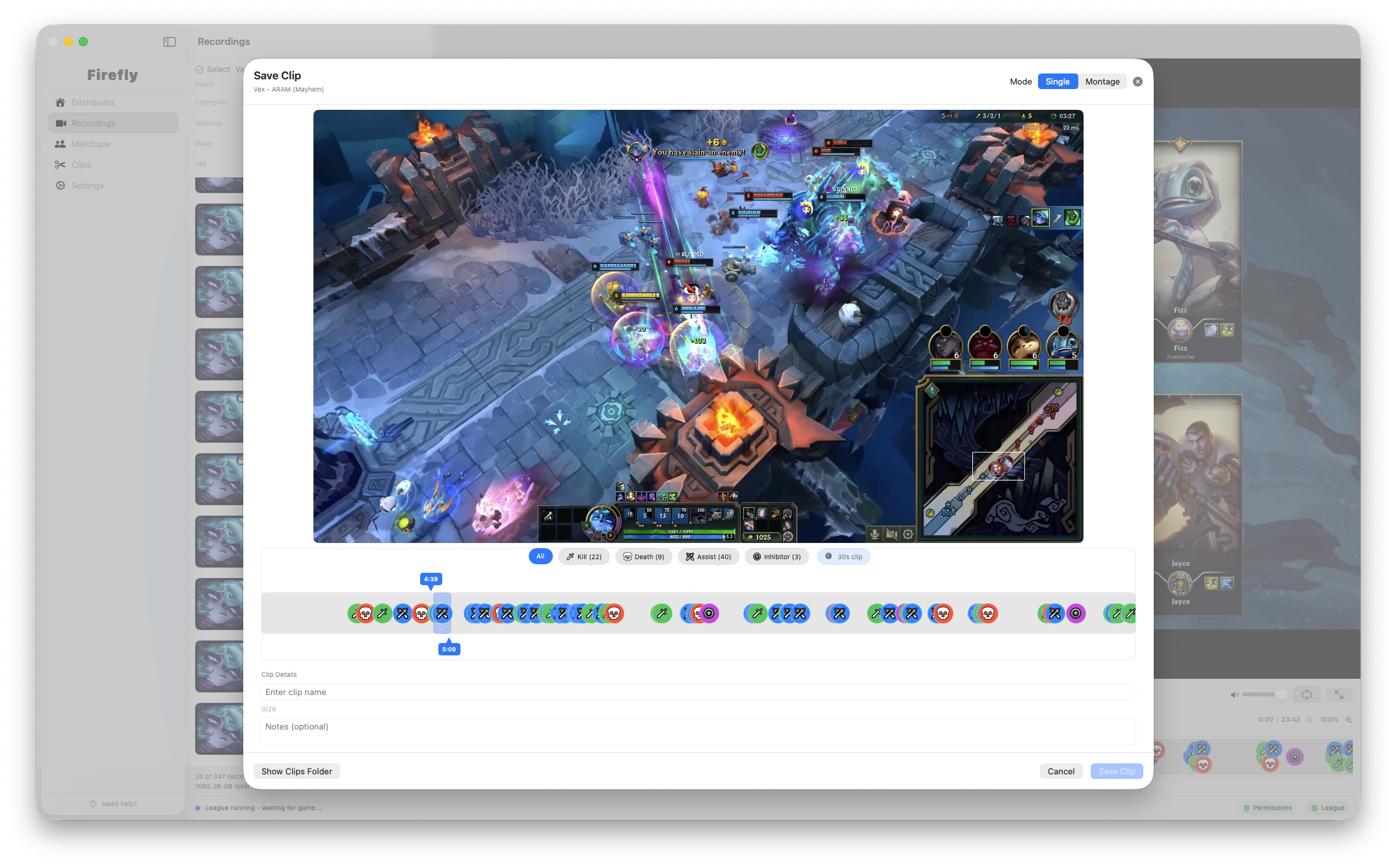
Task: Switch clip mode to Single
Action: tap(1058, 81)
